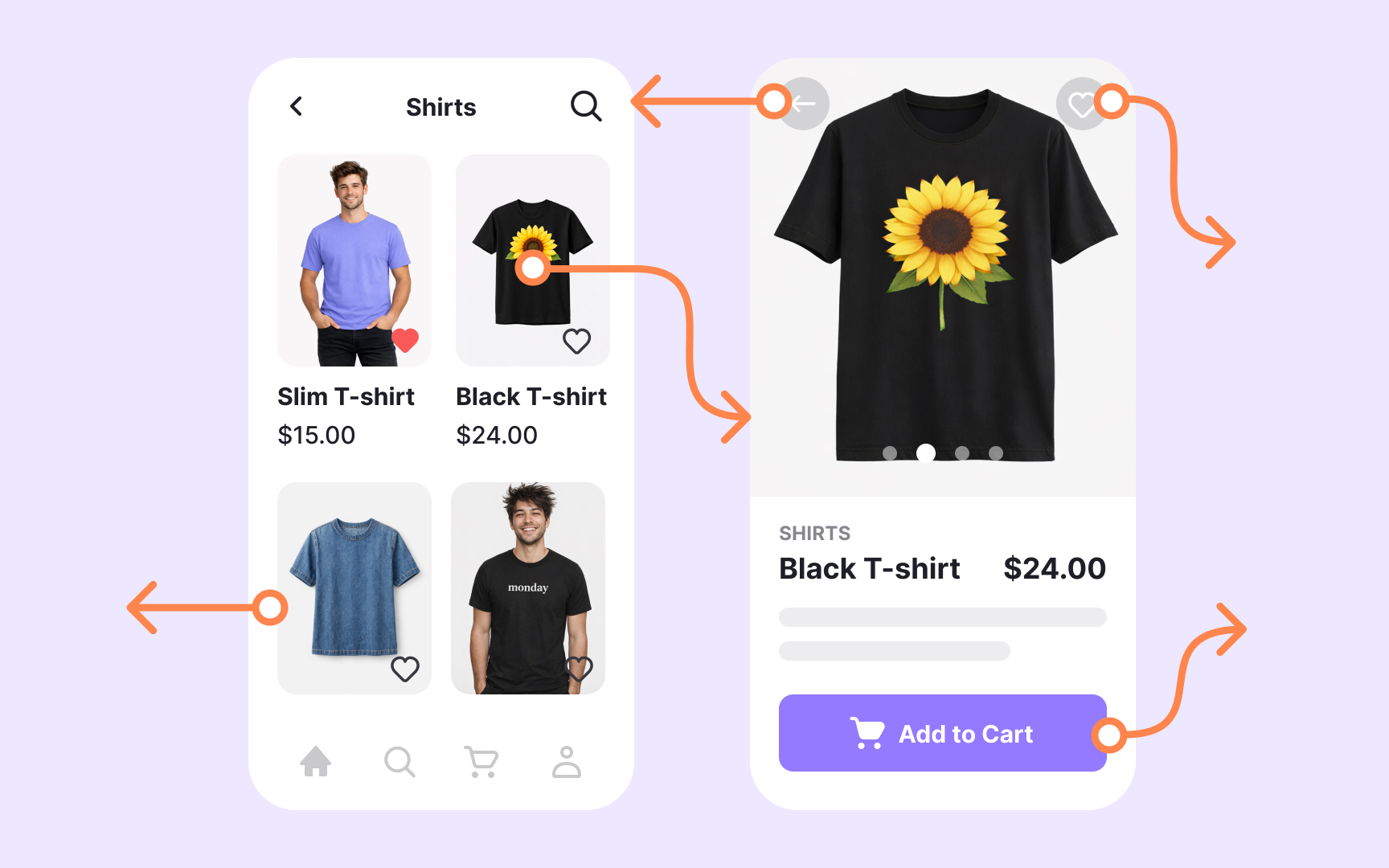Open the Black T-shirt $24.00 listing title

pyautogui.click(x=531, y=396)
